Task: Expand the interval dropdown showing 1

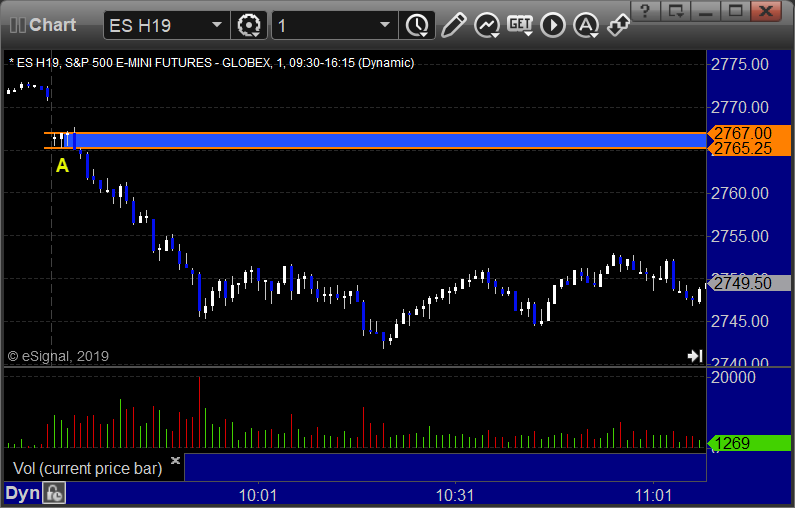Action: click(385, 25)
